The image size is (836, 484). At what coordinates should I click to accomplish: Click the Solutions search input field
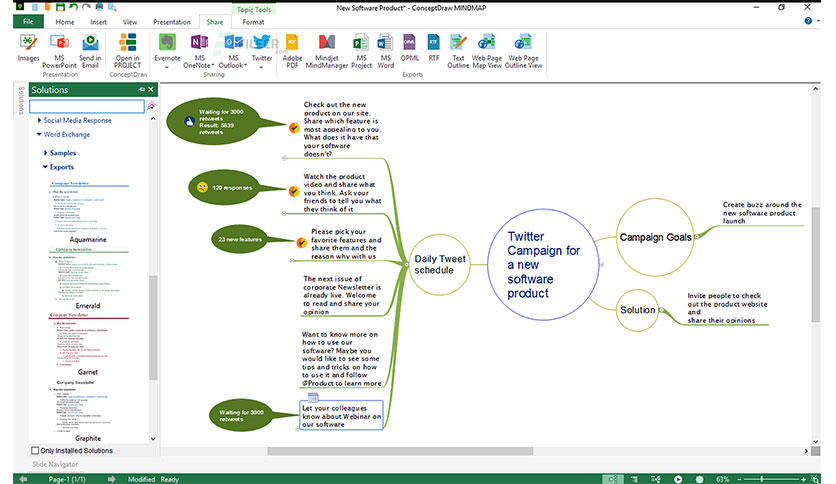point(87,106)
